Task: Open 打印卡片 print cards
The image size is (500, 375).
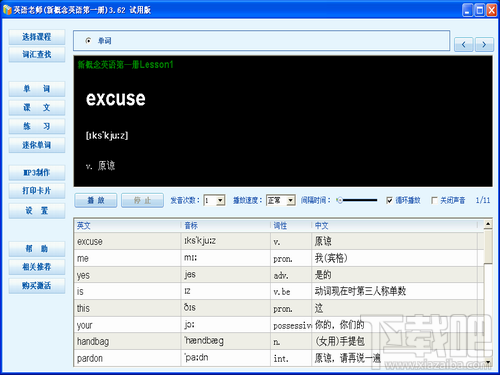Action: point(37,191)
